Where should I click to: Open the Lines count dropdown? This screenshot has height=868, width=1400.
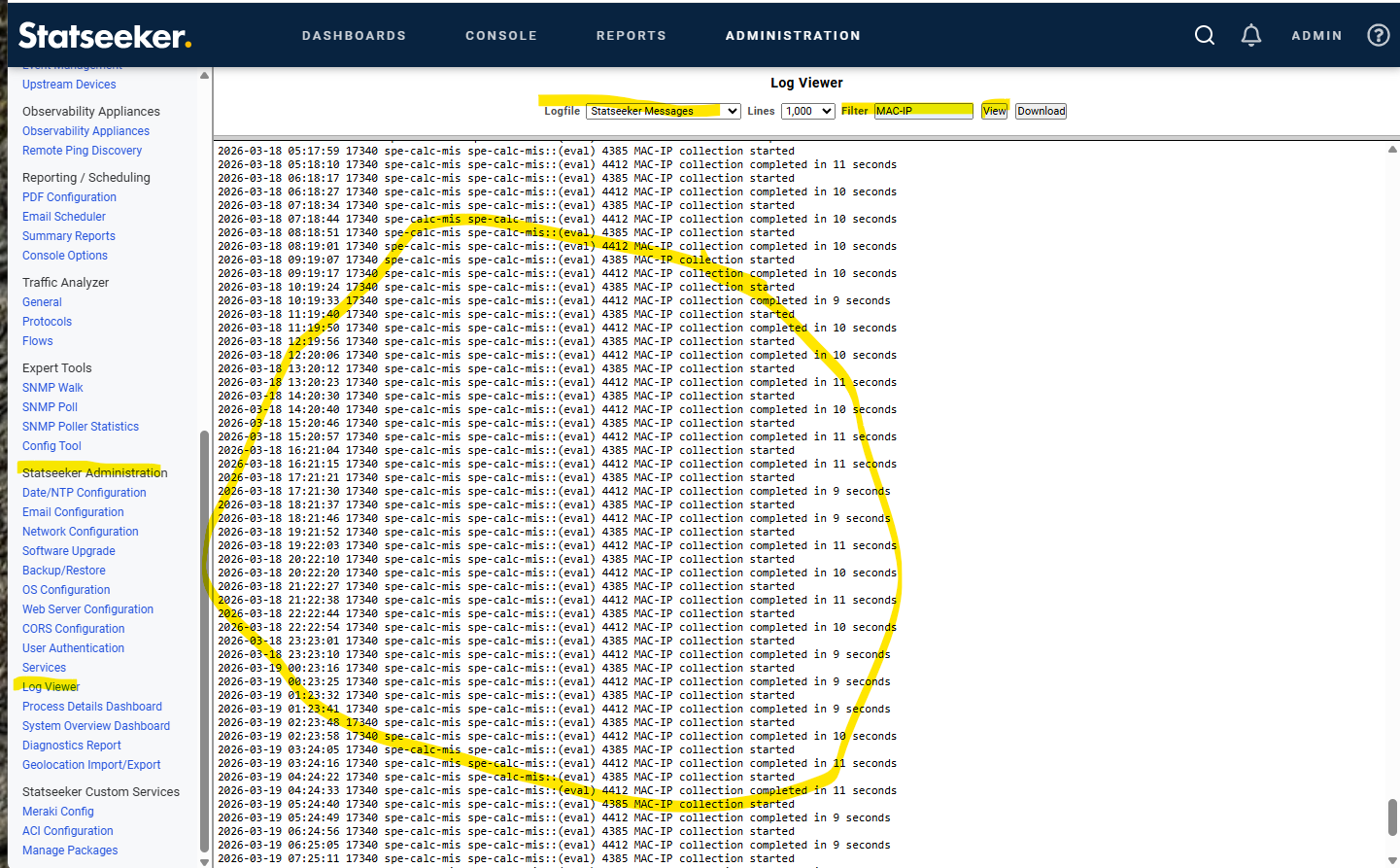click(808, 111)
